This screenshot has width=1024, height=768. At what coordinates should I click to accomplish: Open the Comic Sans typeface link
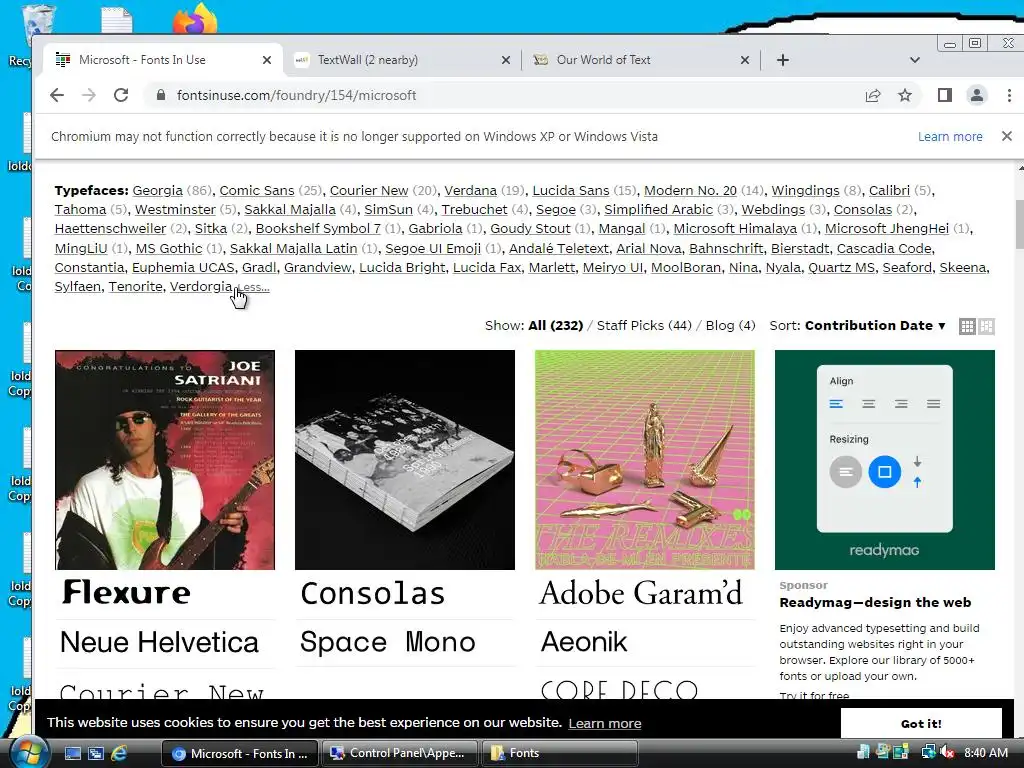coord(257,191)
